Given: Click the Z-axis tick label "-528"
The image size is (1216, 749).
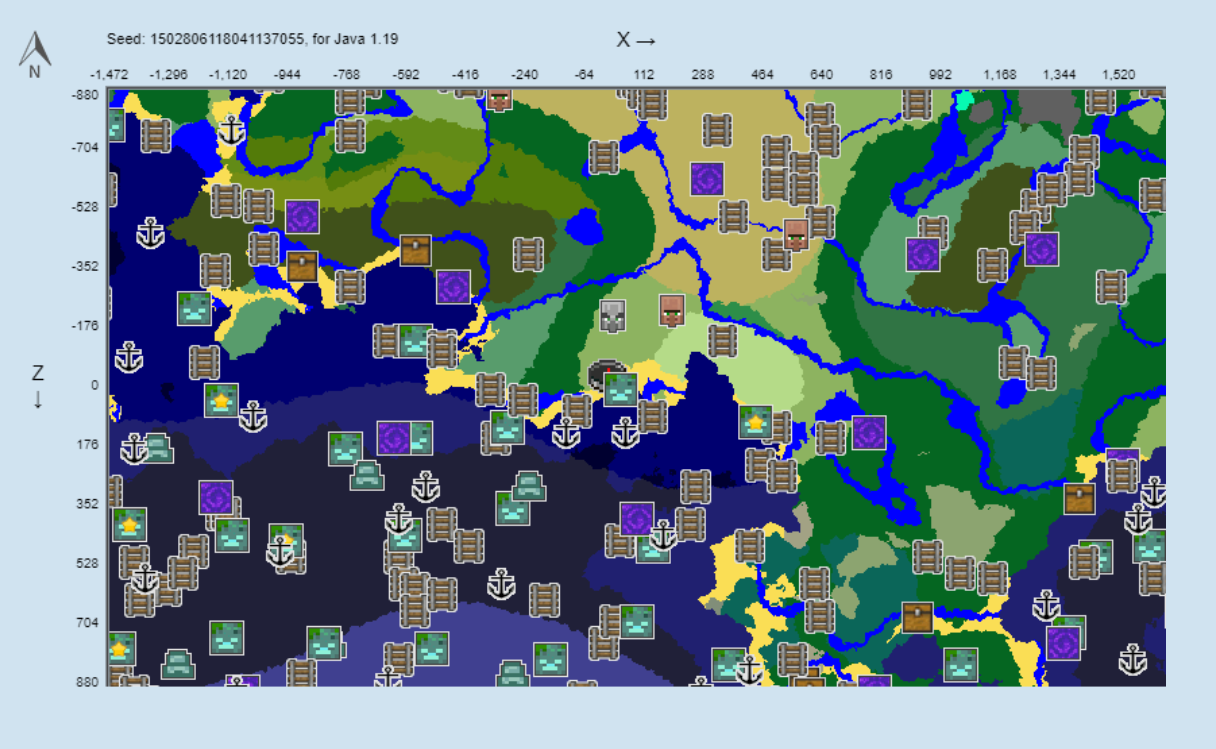Looking at the screenshot, I should click(x=84, y=207).
